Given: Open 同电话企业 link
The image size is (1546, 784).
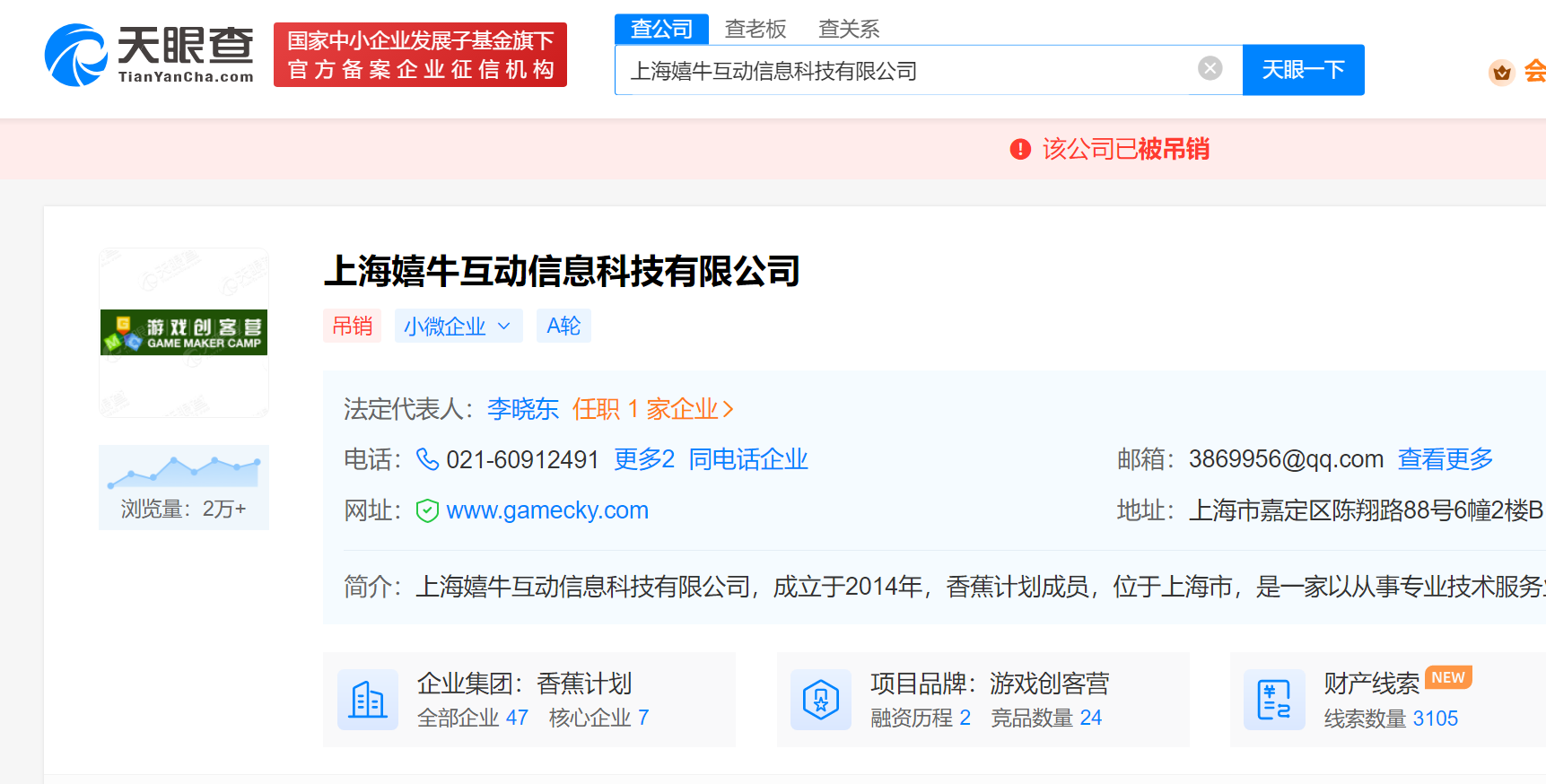Looking at the screenshot, I should click(x=748, y=459).
